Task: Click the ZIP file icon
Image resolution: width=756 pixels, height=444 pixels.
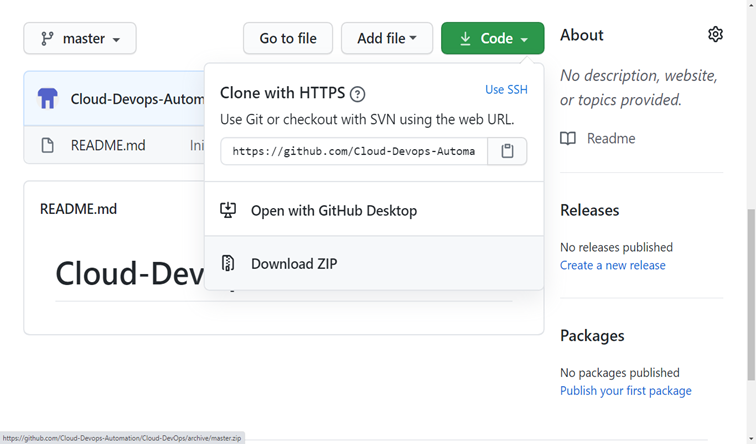Action: click(228, 263)
